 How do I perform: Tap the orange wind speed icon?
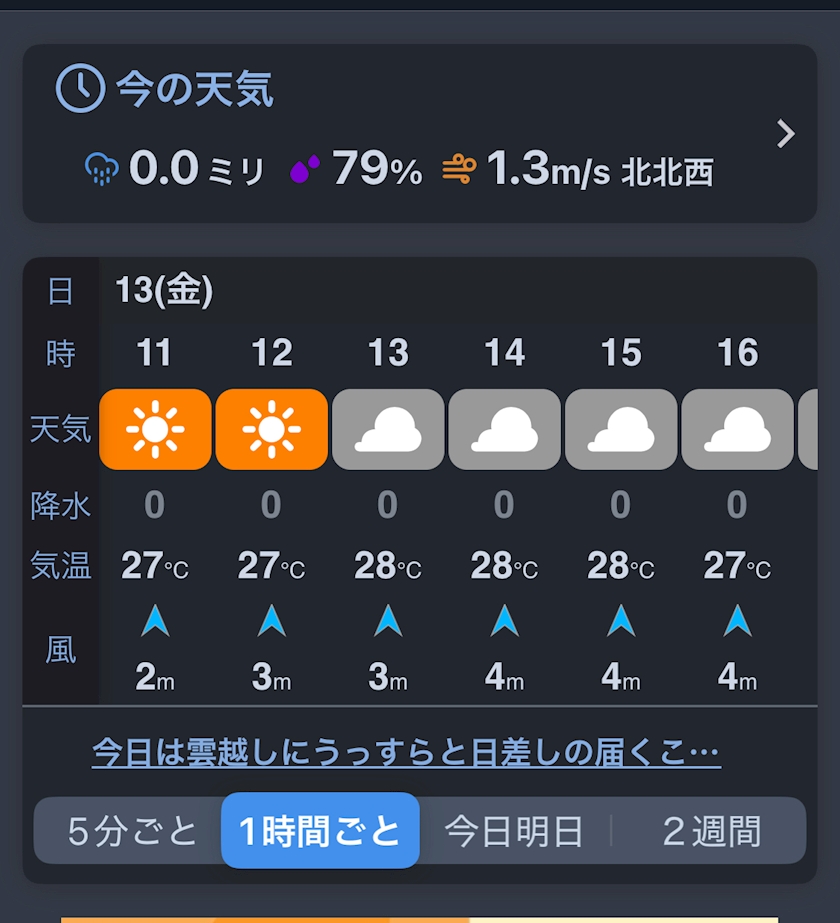click(x=459, y=169)
